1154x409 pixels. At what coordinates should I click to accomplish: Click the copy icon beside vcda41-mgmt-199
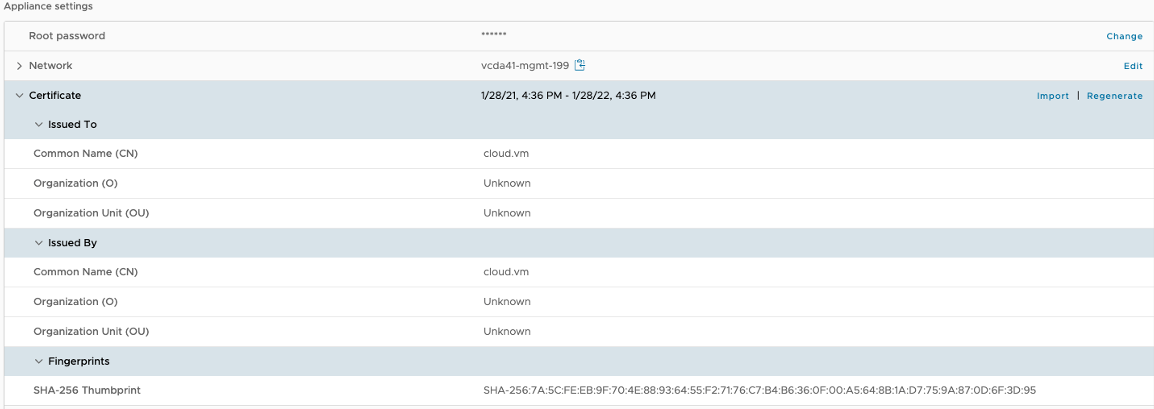coord(580,66)
